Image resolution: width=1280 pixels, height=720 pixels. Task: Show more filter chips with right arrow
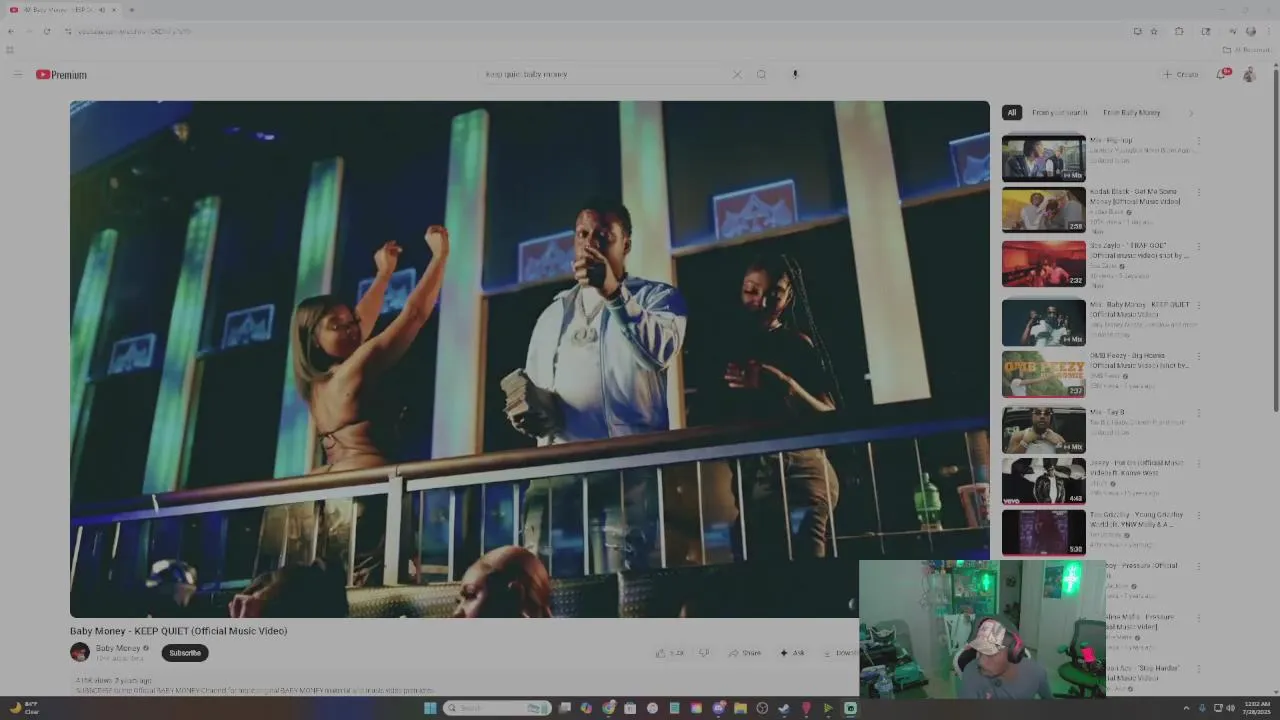[x=1190, y=113]
